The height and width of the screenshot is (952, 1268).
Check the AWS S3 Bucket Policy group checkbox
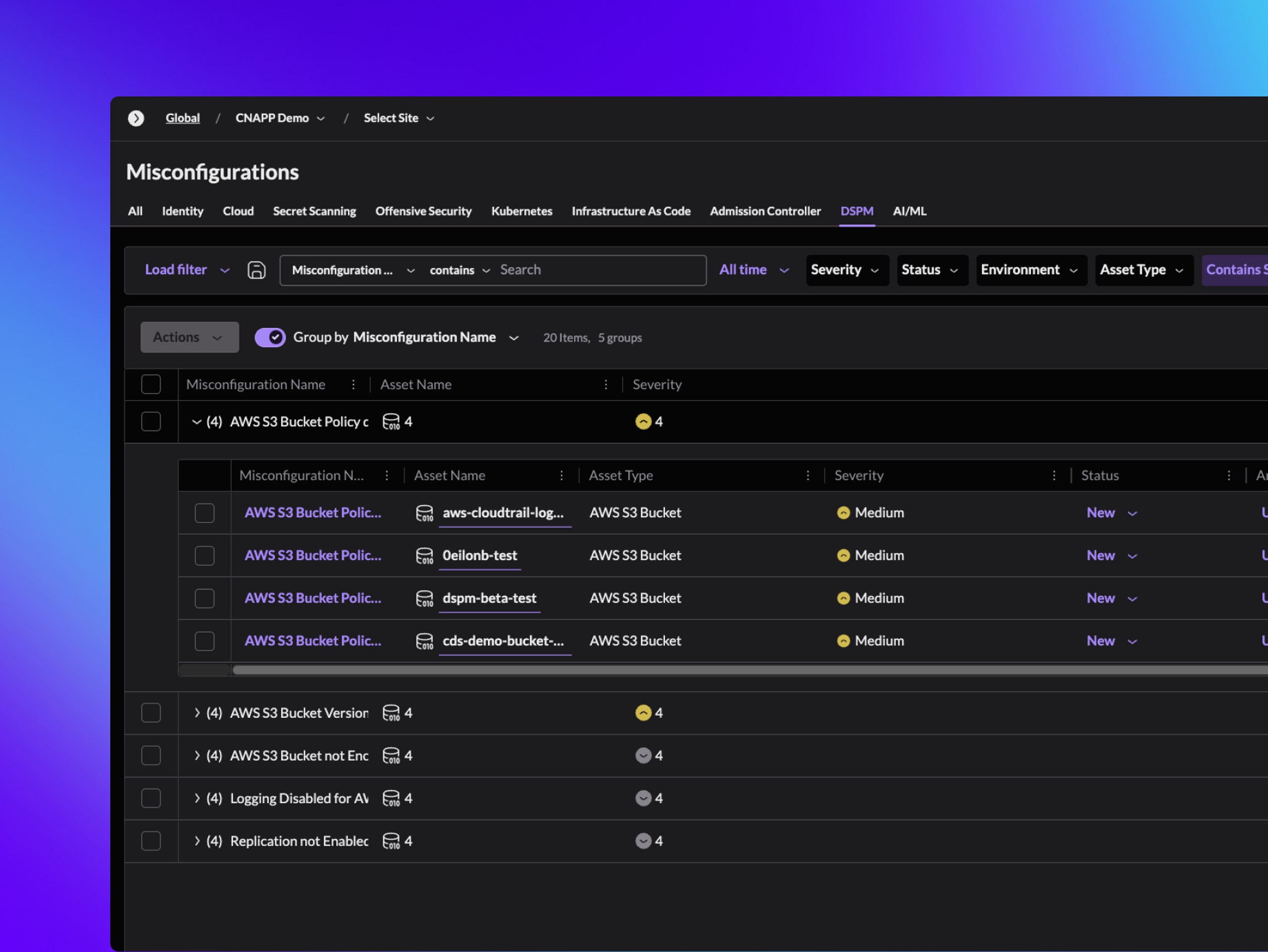click(x=151, y=422)
